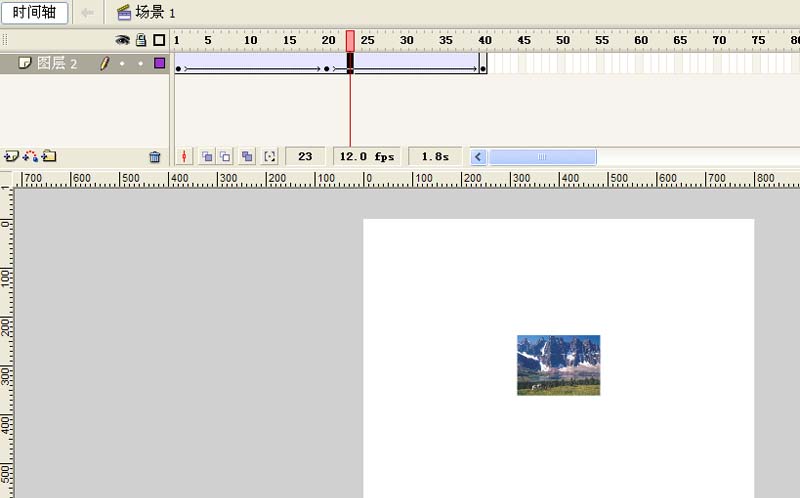Click the back arrow next to 时间轴
The image size is (800, 498).
coord(87,12)
